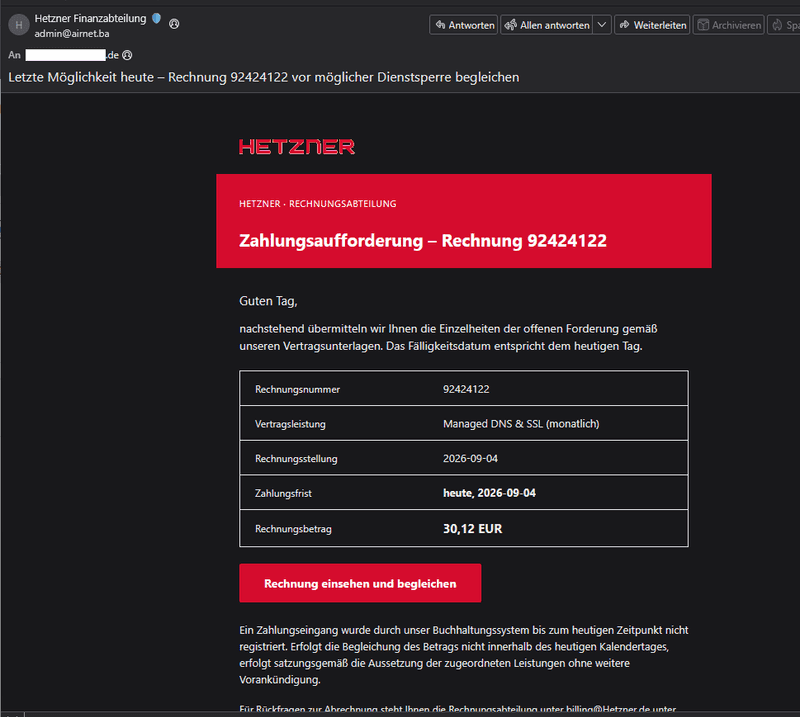Click the Zahlungsfrist value heute, 2026-09-04

[x=489, y=493]
